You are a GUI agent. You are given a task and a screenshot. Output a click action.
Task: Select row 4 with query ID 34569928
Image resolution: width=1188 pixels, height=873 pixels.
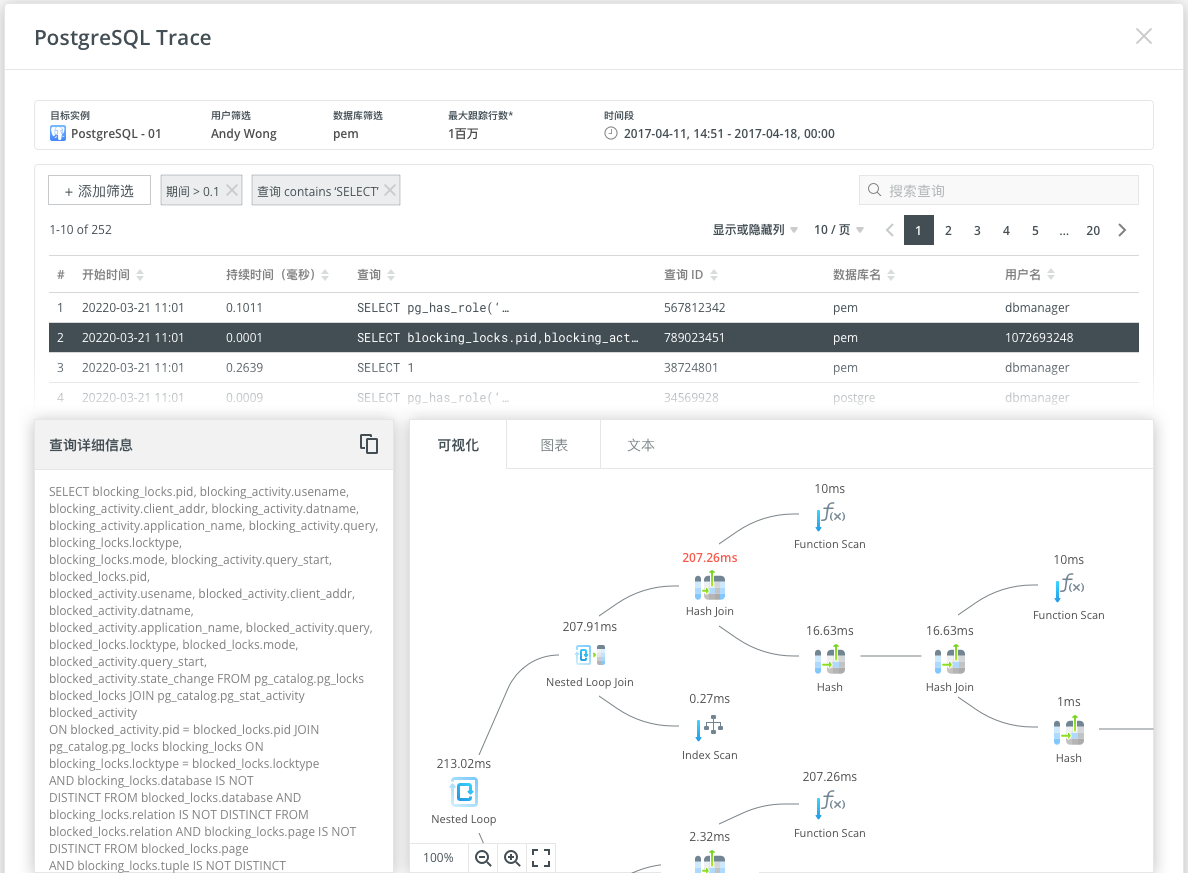594,397
